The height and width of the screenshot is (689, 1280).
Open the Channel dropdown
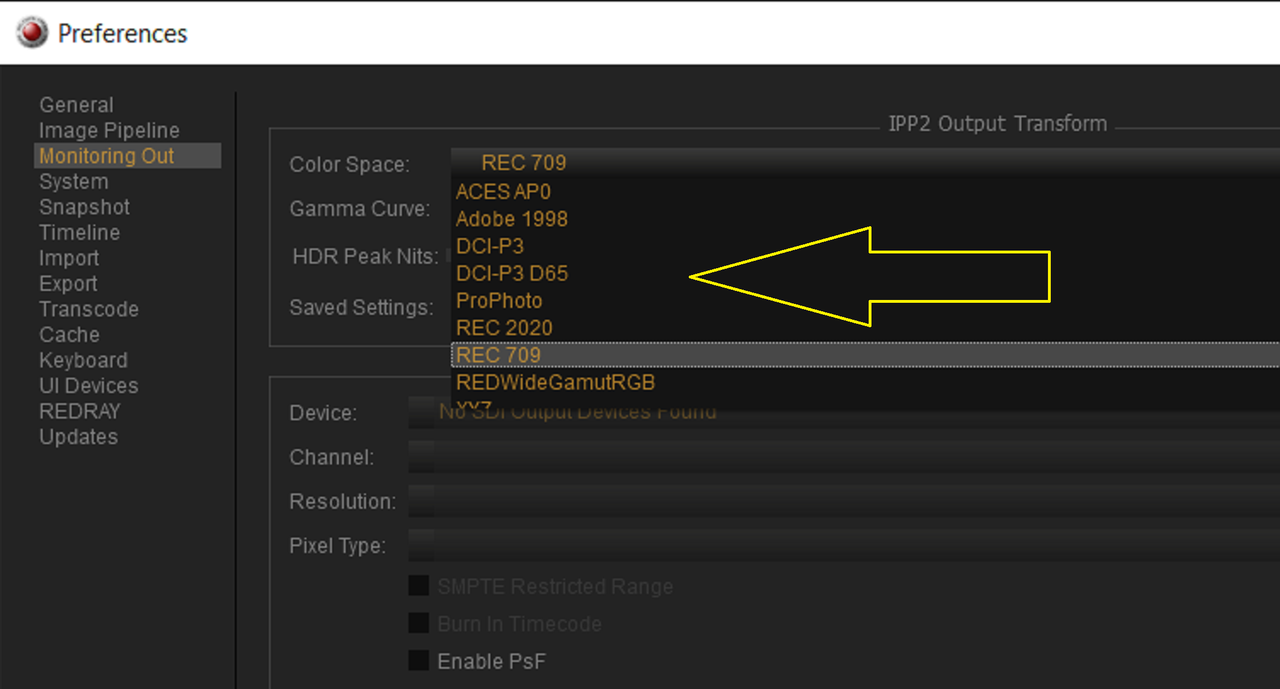[844, 457]
